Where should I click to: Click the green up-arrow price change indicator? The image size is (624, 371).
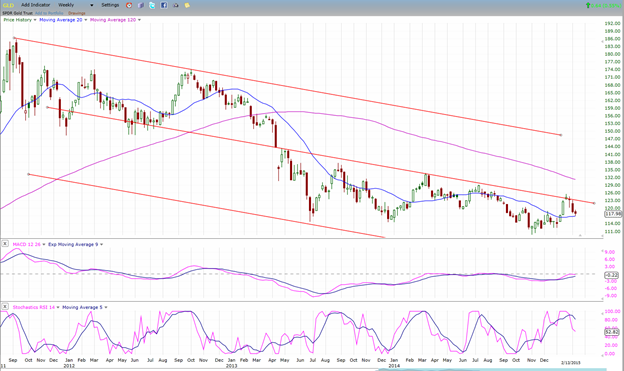point(588,5)
